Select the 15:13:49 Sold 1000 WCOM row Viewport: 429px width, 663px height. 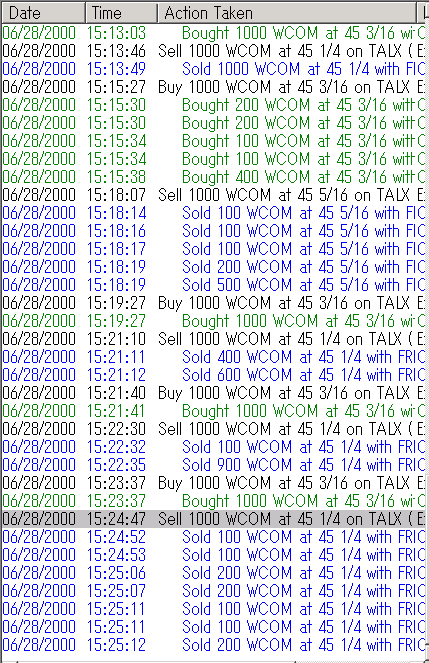(x=214, y=68)
